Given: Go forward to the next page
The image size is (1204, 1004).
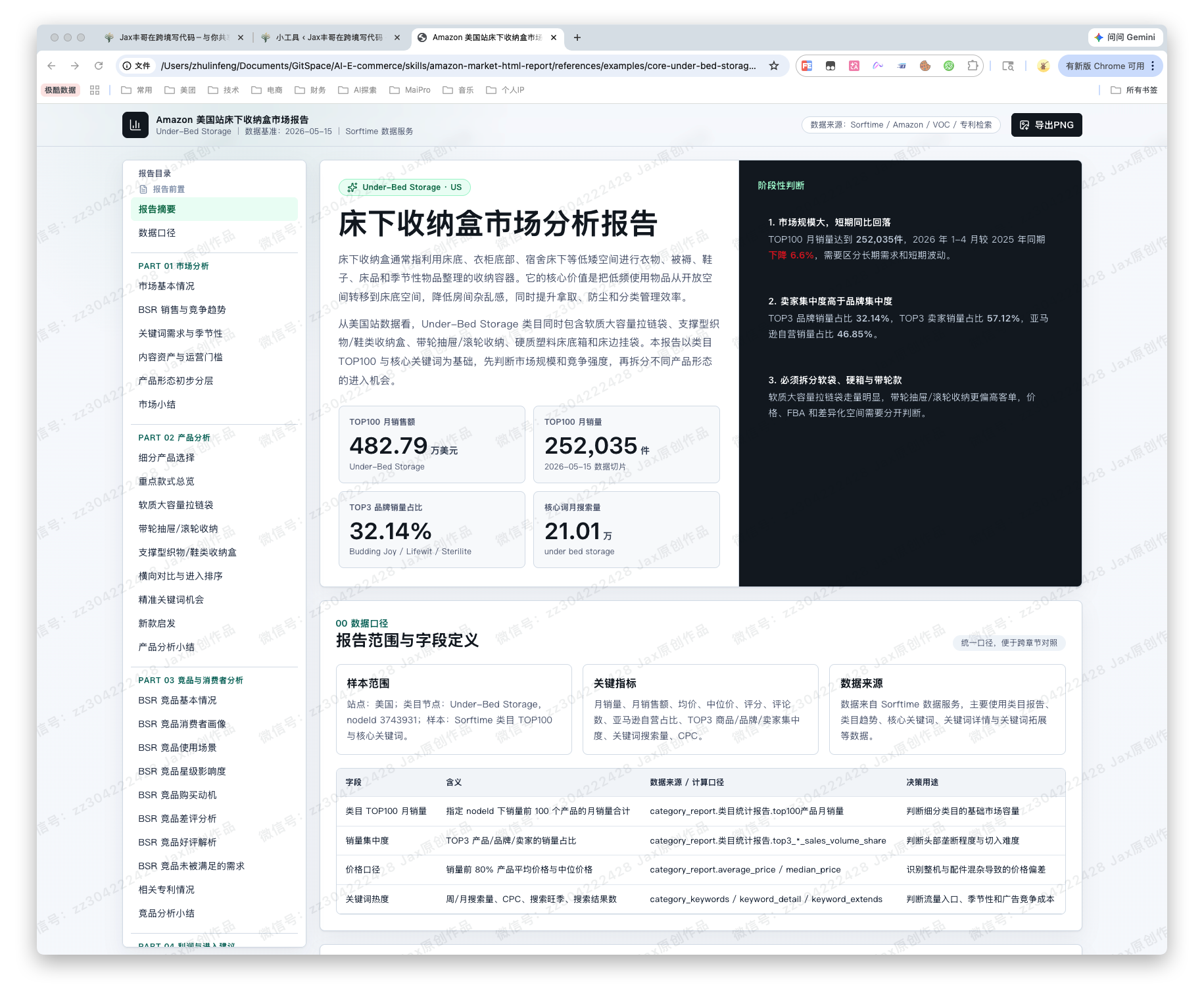Looking at the screenshot, I should [75, 66].
